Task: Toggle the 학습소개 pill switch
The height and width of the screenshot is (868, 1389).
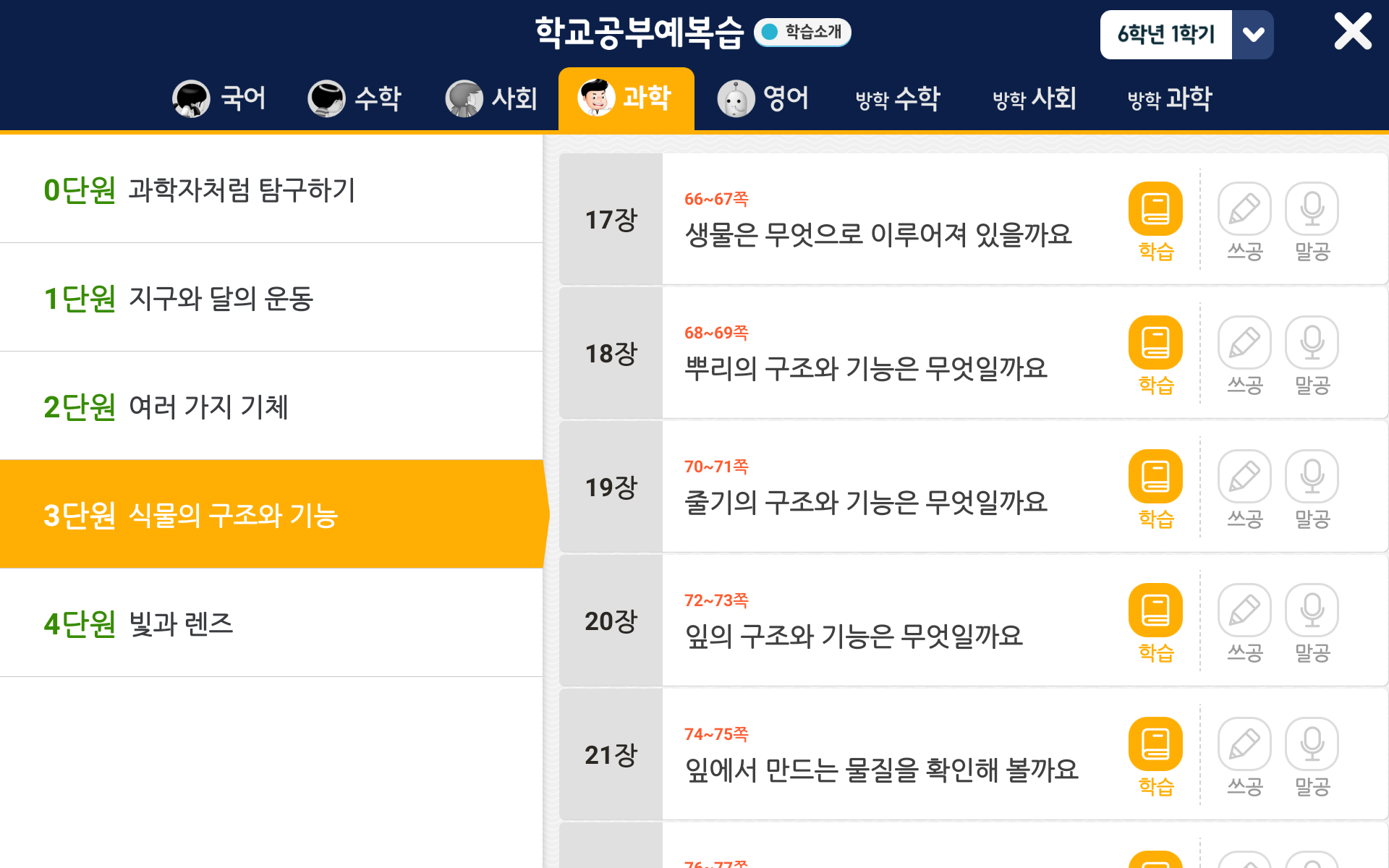Action: click(x=802, y=32)
